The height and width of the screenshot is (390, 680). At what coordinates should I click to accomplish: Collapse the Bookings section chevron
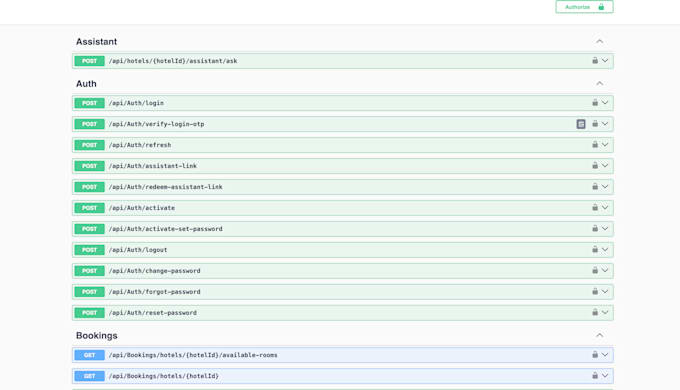pos(599,335)
